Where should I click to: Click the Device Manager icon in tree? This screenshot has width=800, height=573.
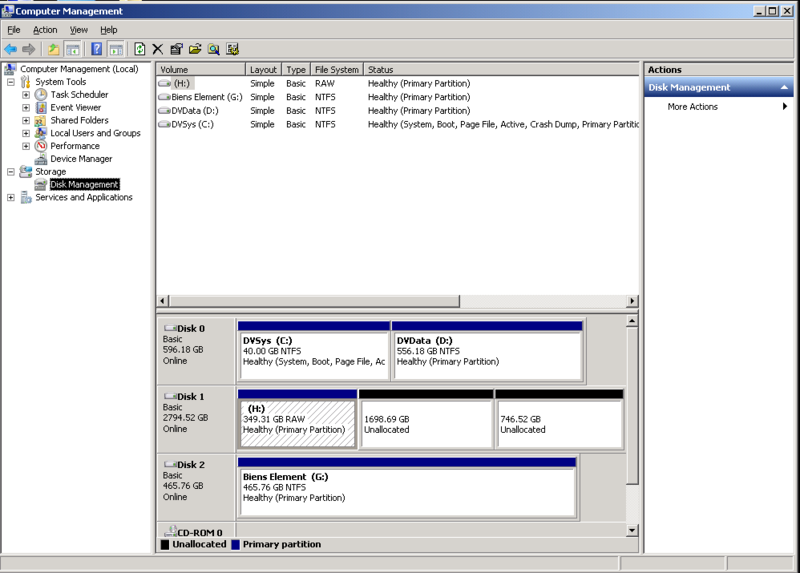[x=41, y=159]
